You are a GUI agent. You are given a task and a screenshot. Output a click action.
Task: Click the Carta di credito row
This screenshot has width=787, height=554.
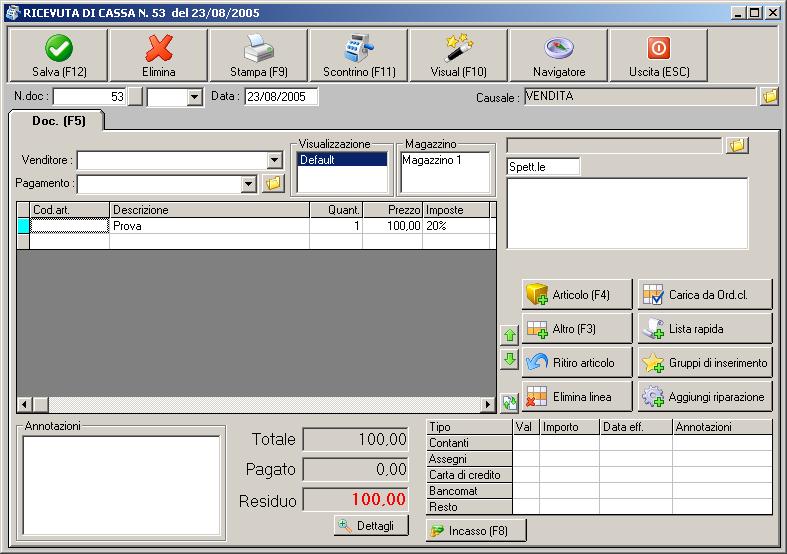click(x=599, y=475)
